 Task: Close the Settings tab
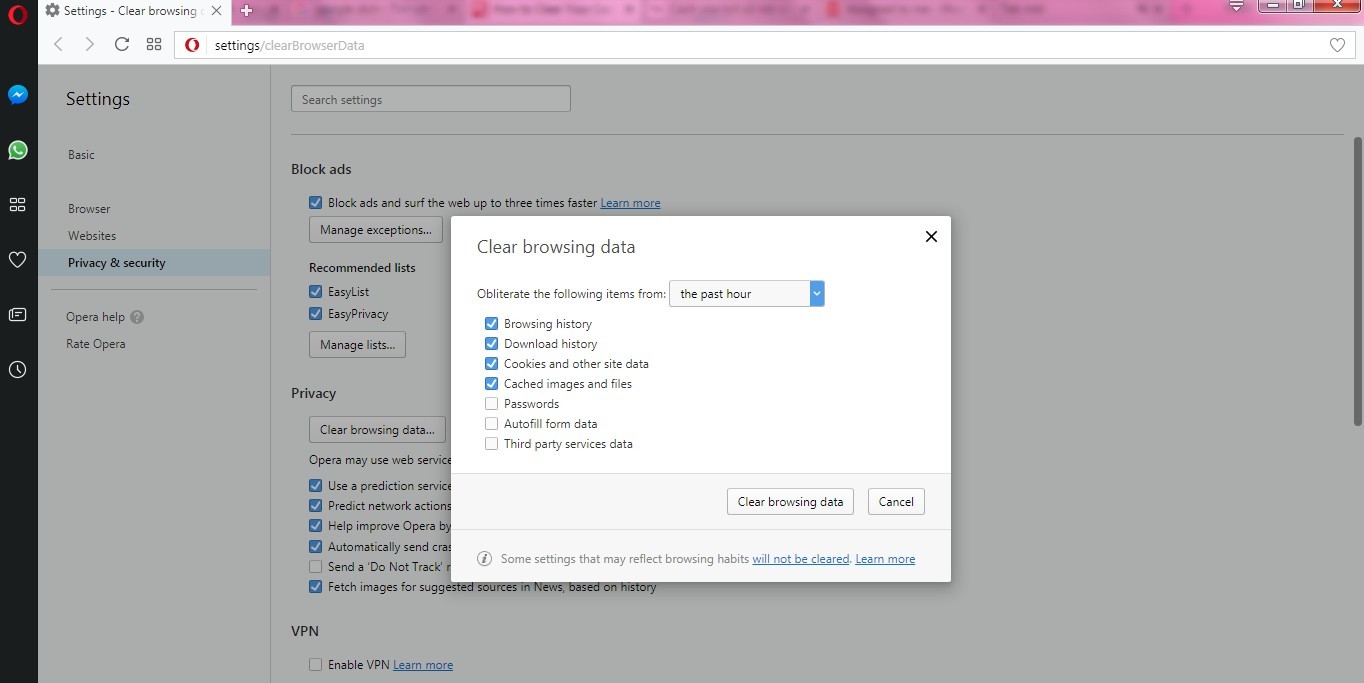216,11
